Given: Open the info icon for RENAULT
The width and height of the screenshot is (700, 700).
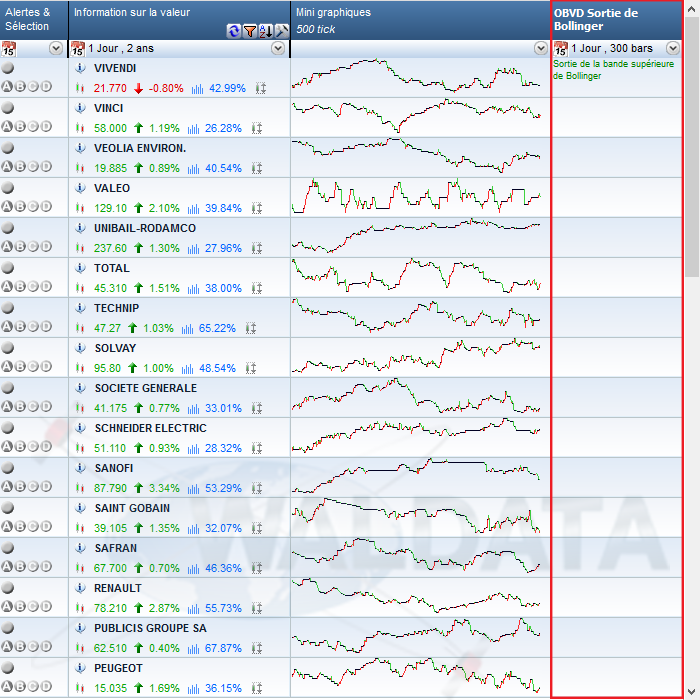Looking at the screenshot, I should (80, 588).
